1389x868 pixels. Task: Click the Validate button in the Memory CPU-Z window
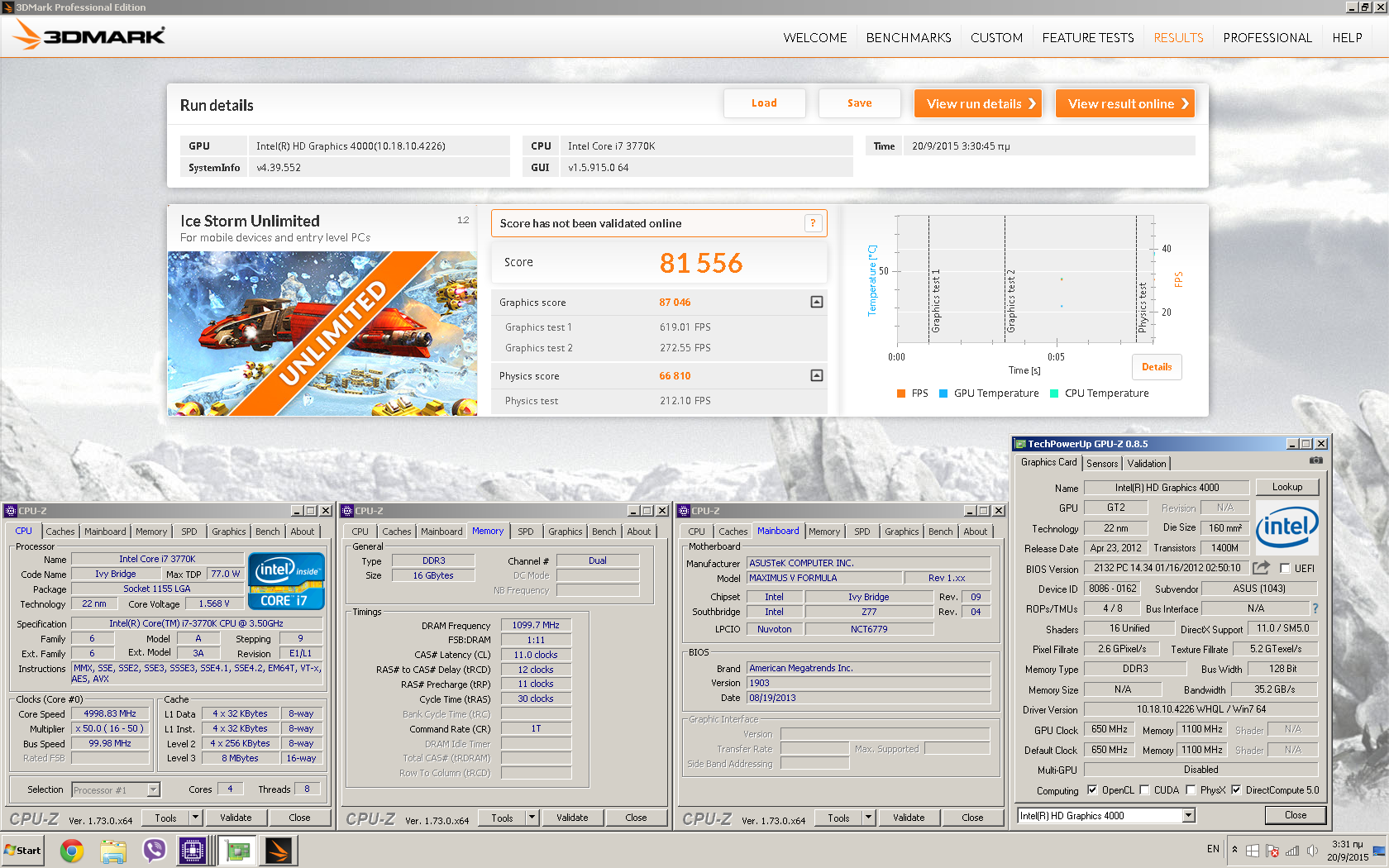(572, 818)
